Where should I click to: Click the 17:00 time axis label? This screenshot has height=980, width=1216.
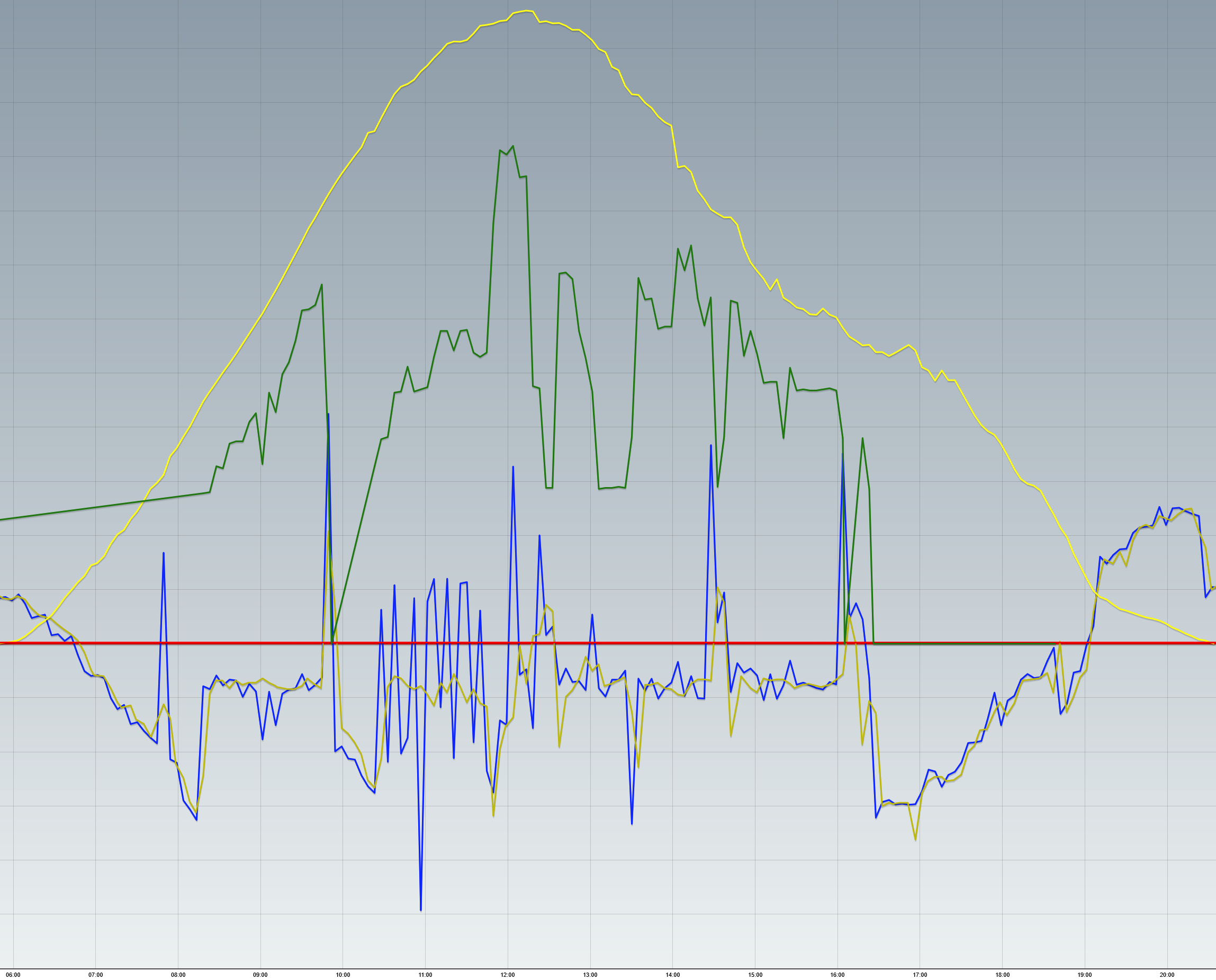[920, 975]
